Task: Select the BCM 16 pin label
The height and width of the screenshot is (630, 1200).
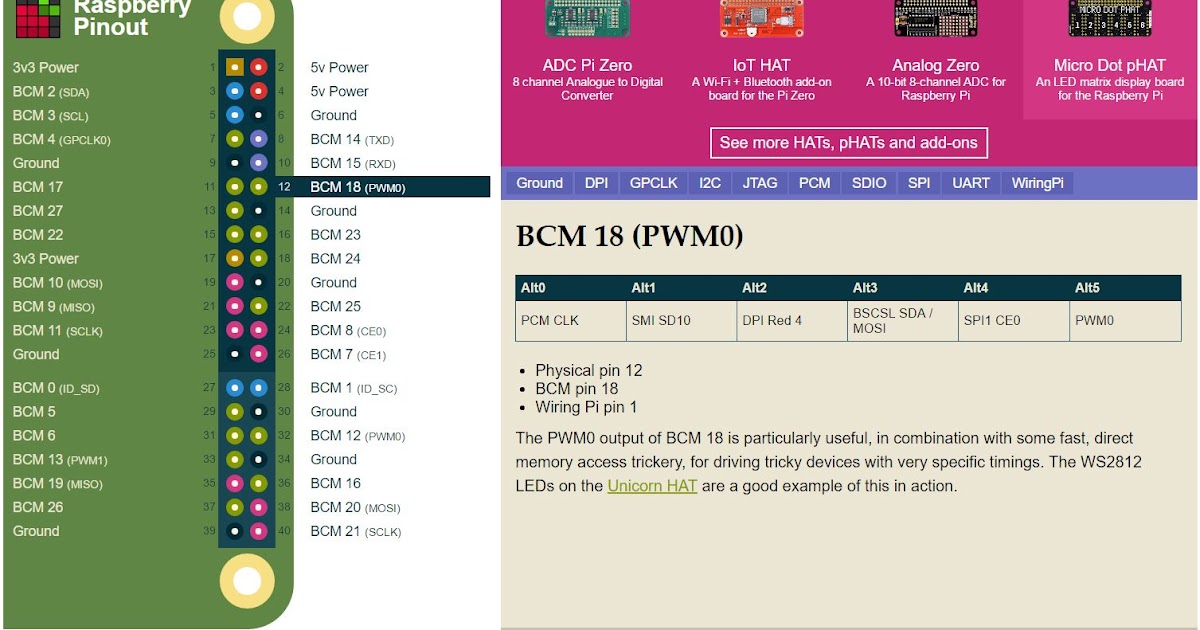Action: (x=336, y=483)
